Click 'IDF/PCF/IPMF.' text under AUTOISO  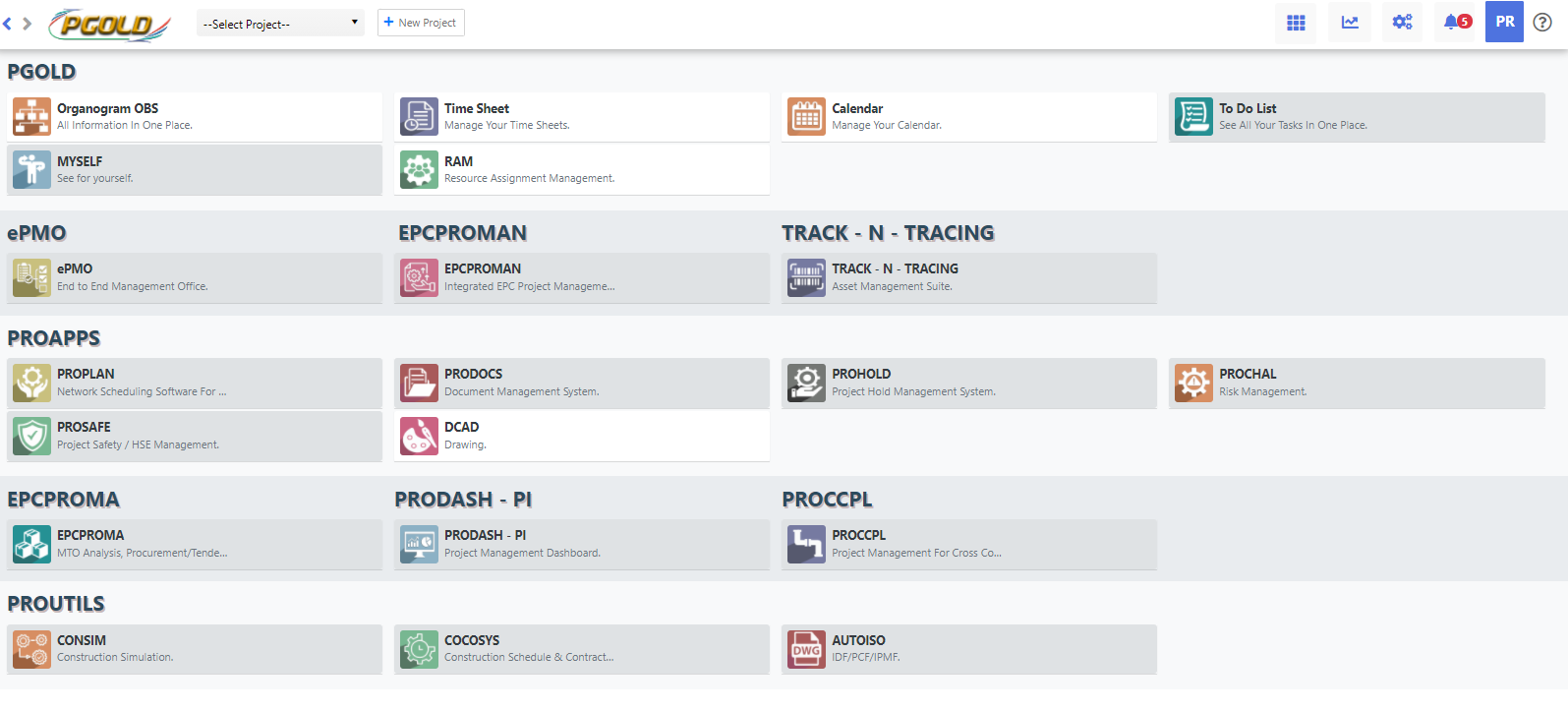(865, 657)
